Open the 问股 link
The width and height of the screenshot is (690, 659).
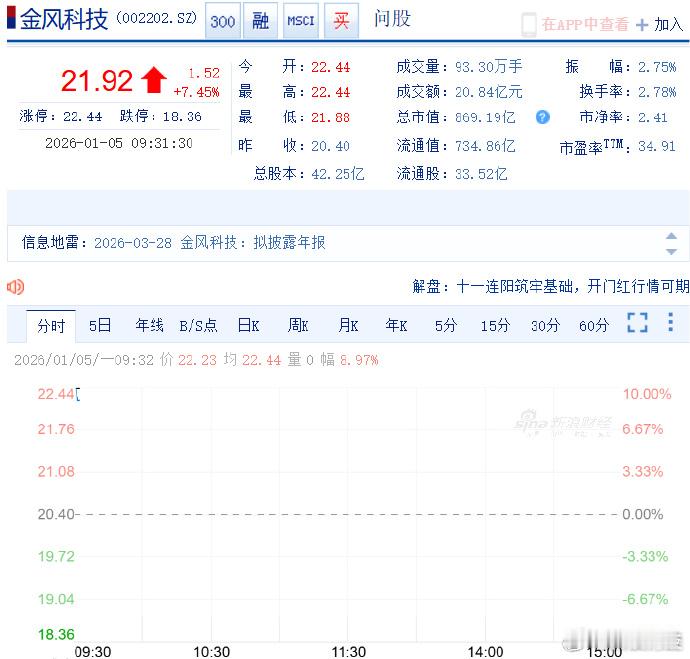tap(392, 19)
